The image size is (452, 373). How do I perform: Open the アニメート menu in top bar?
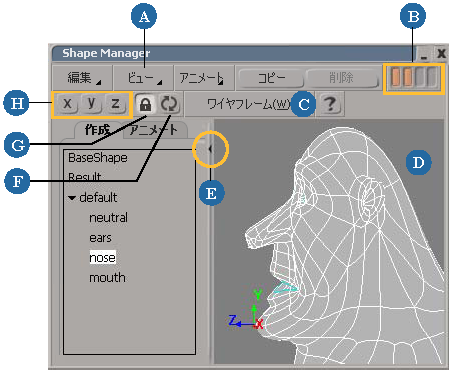click(x=204, y=78)
